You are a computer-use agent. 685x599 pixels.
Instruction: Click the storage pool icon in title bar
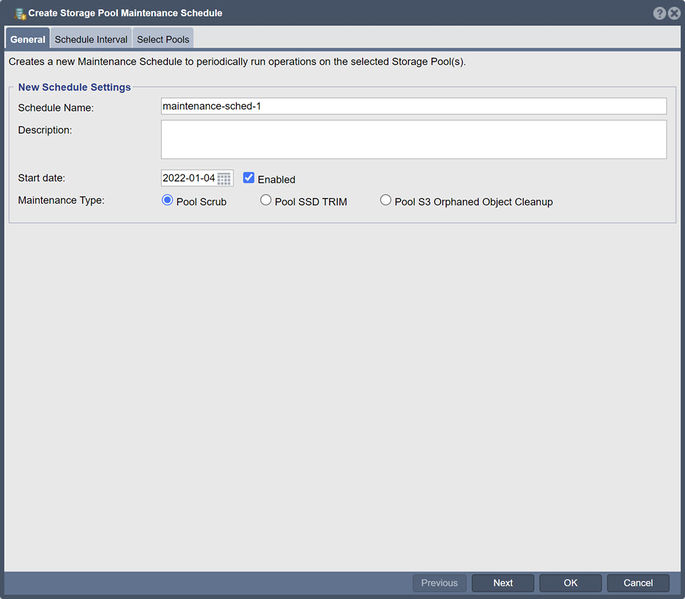click(x=20, y=13)
